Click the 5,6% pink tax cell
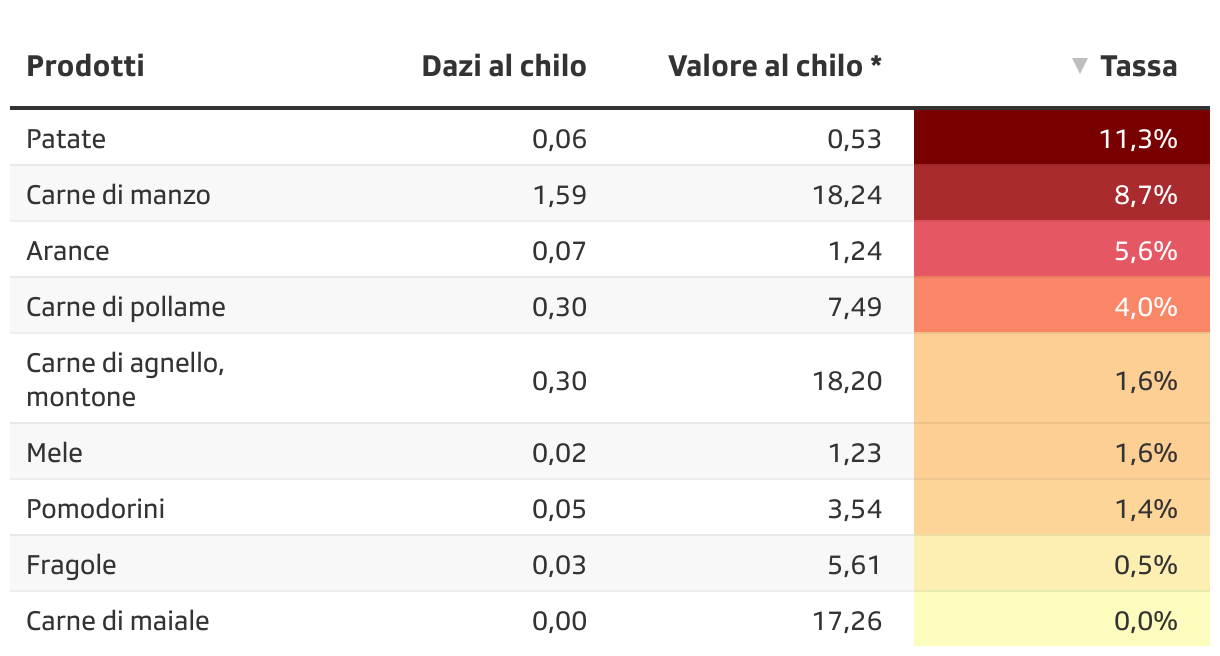This screenshot has width=1220, height=656. (x=1061, y=250)
